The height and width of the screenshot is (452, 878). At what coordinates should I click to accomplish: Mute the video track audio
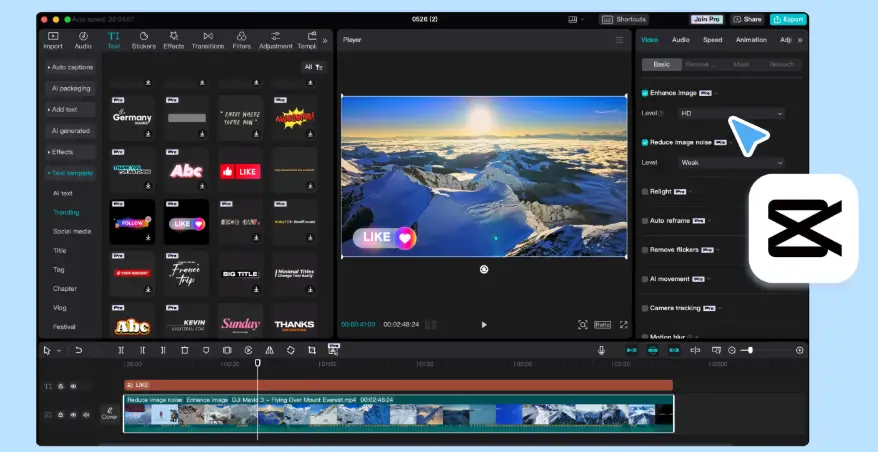[86, 415]
